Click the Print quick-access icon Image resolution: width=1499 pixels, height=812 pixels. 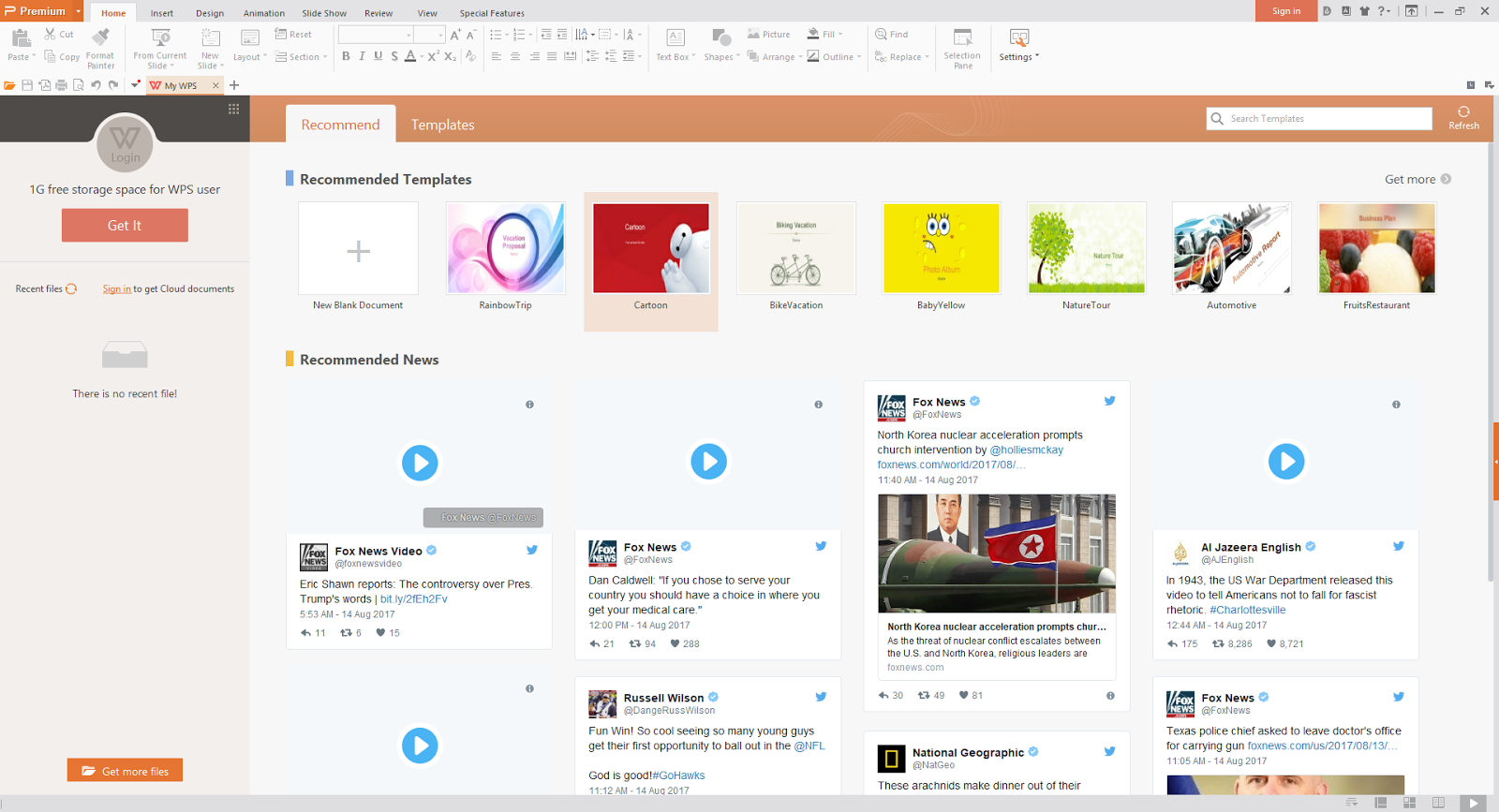(x=61, y=85)
